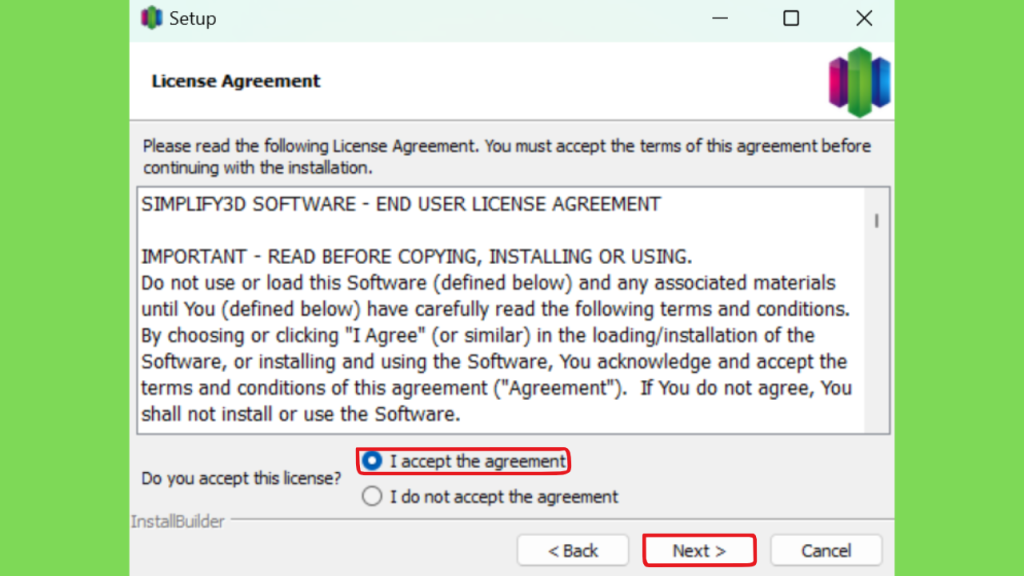This screenshot has height=576, width=1024.
Task: Click the "IMPORTANT - READ BEFORE COPYING" line
Action: tap(417, 257)
